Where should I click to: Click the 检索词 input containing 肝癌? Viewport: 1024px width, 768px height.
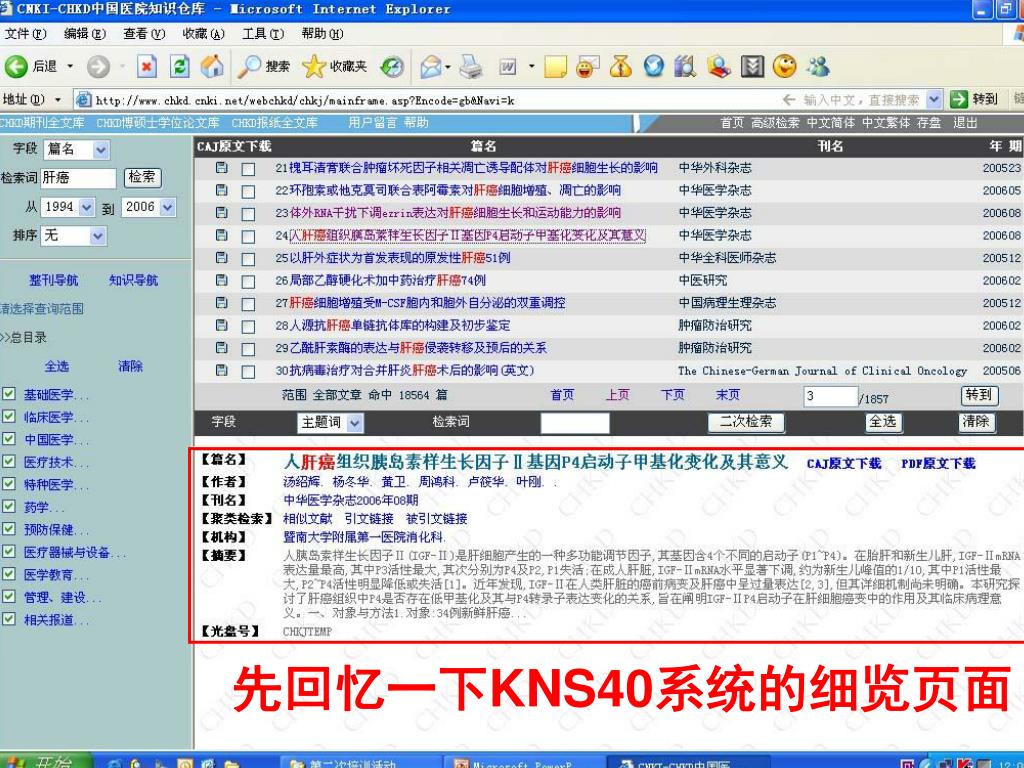(x=78, y=178)
